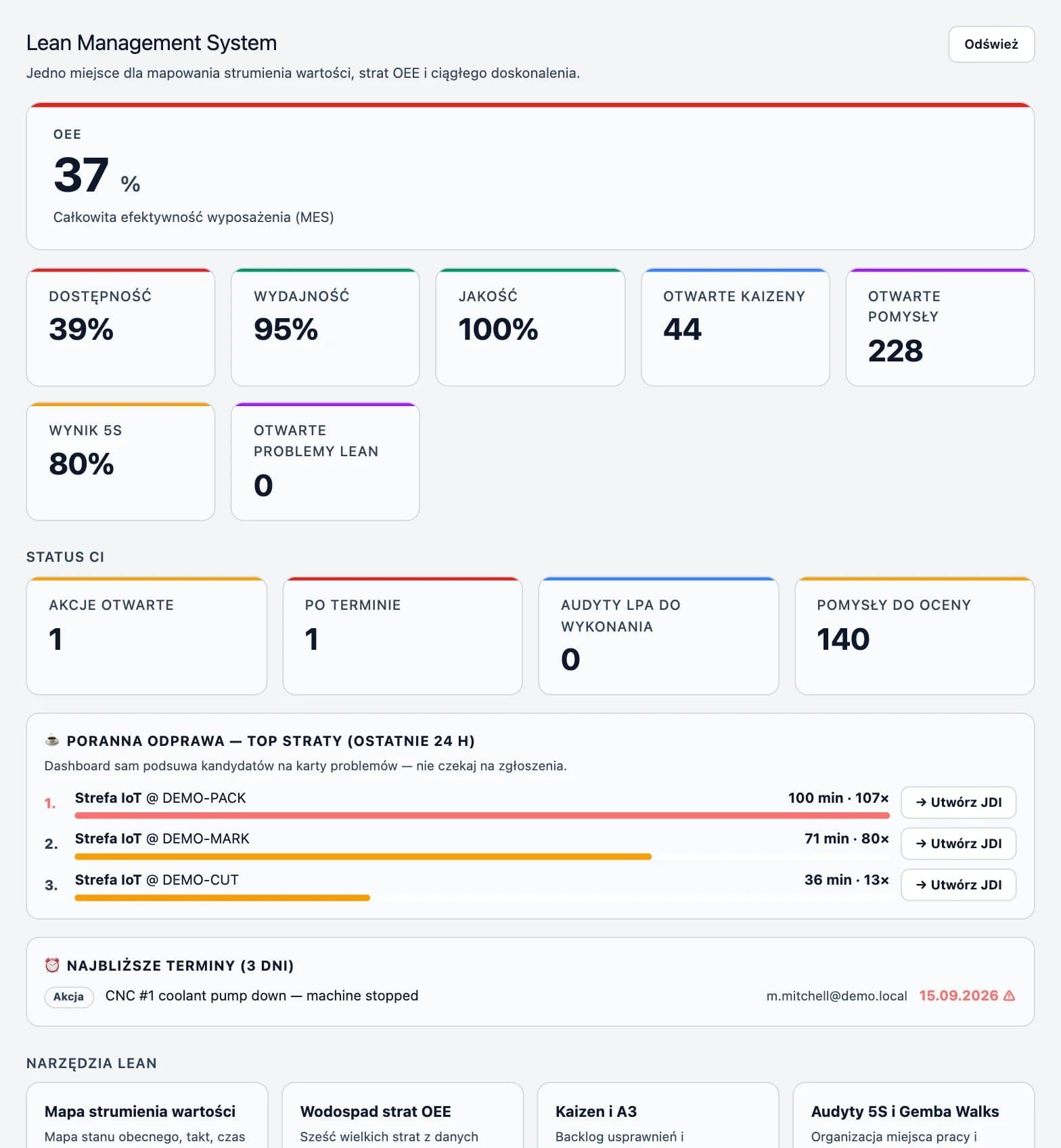Click the coffee cup icon by Poranna Odprawa

pyautogui.click(x=51, y=741)
